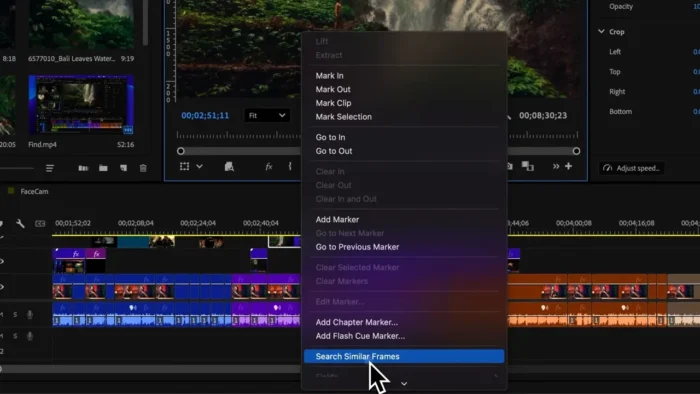
Task: Collapse the Crop effect section
Action: tap(601, 32)
